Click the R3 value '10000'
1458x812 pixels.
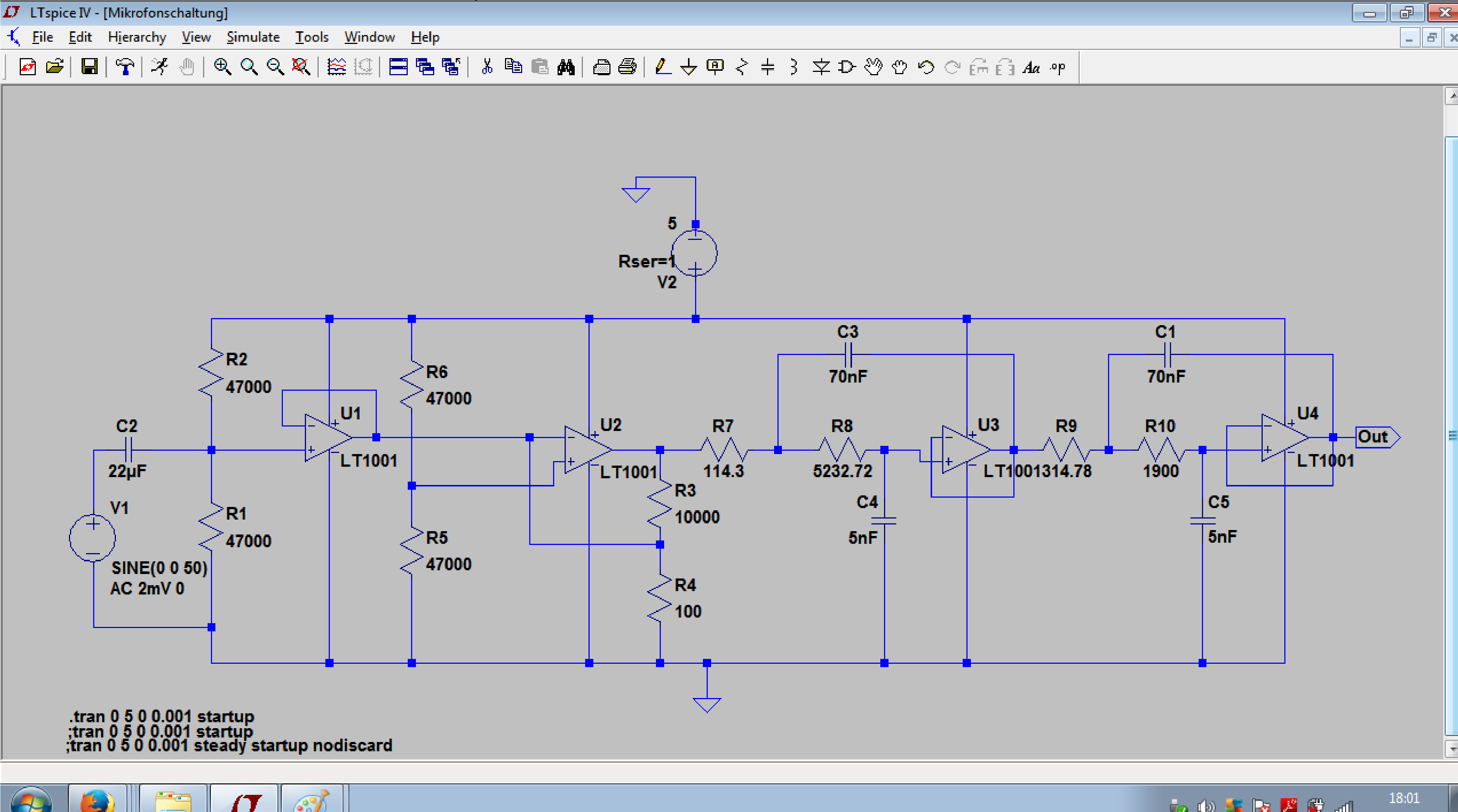coord(697,517)
